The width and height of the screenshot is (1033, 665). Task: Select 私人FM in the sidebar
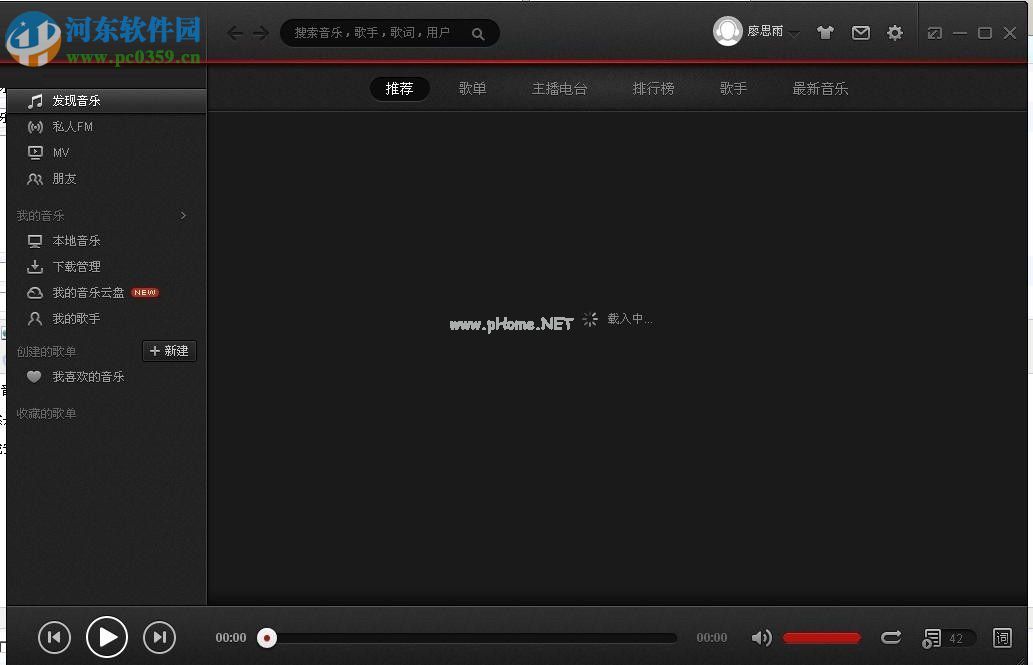click(x=72, y=127)
